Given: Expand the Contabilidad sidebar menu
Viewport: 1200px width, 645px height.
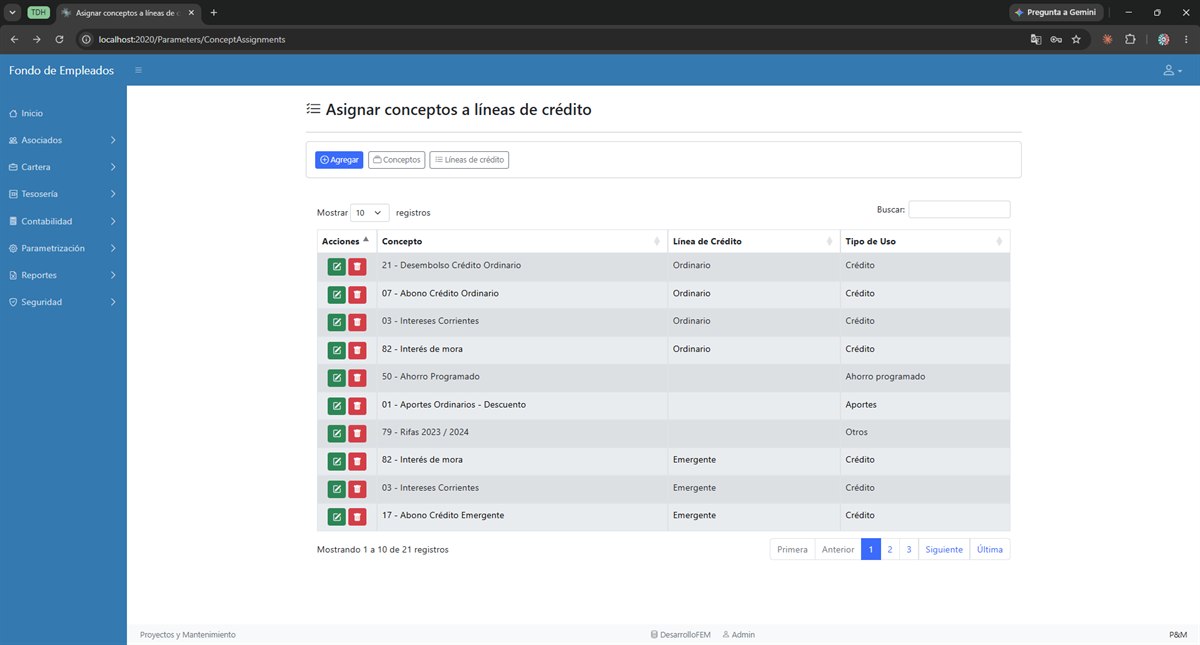Looking at the screenshot, I should click(63, 221).
